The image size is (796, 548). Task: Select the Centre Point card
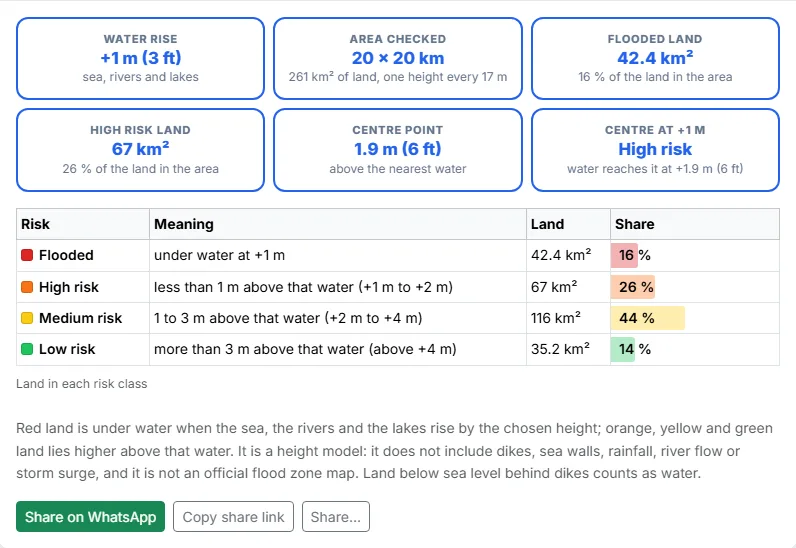click(398, 150)
